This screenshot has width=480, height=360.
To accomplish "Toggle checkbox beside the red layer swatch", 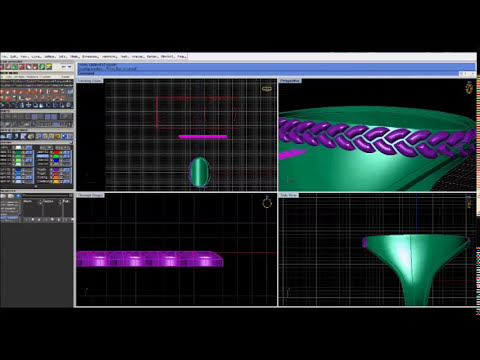I will [51, 152].
